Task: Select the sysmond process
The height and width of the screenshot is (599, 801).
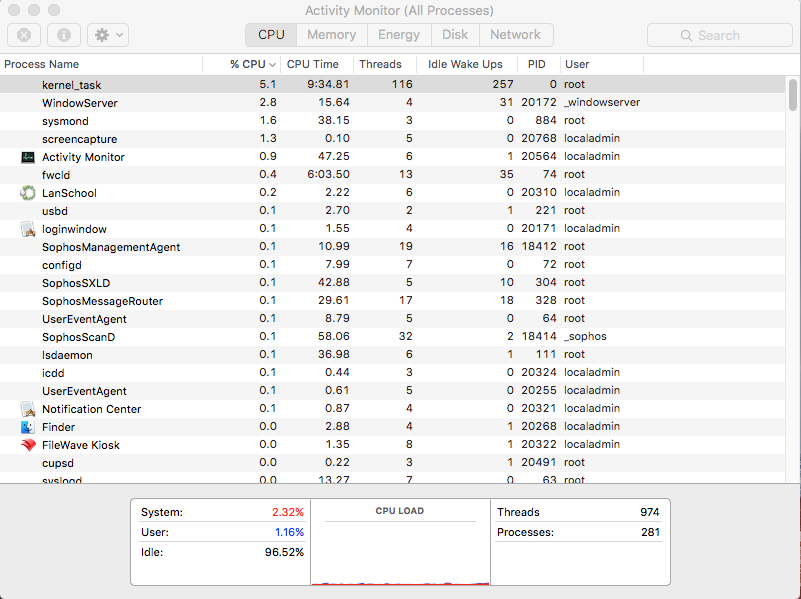Action: coord(392,121)
